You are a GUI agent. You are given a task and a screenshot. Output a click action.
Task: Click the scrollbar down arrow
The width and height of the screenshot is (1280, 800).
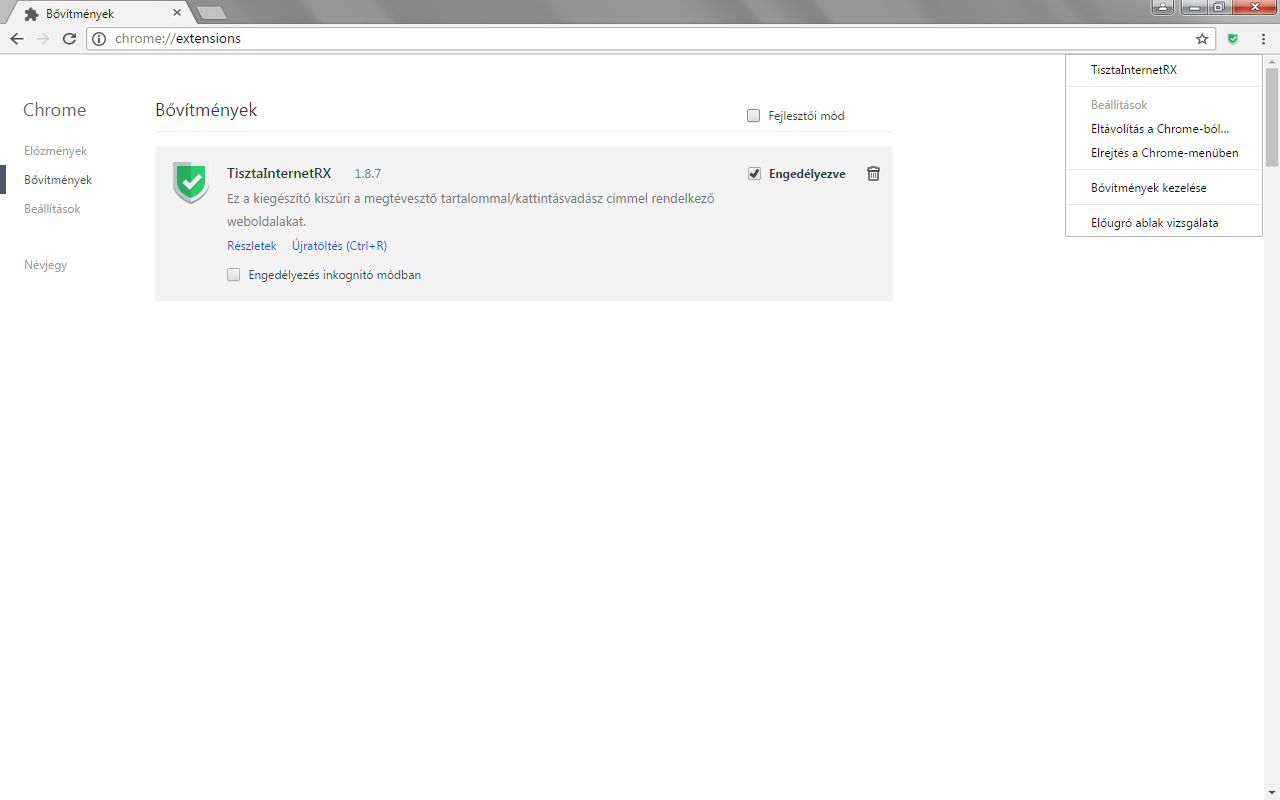pyautogui.click(x=1272, y=793)
